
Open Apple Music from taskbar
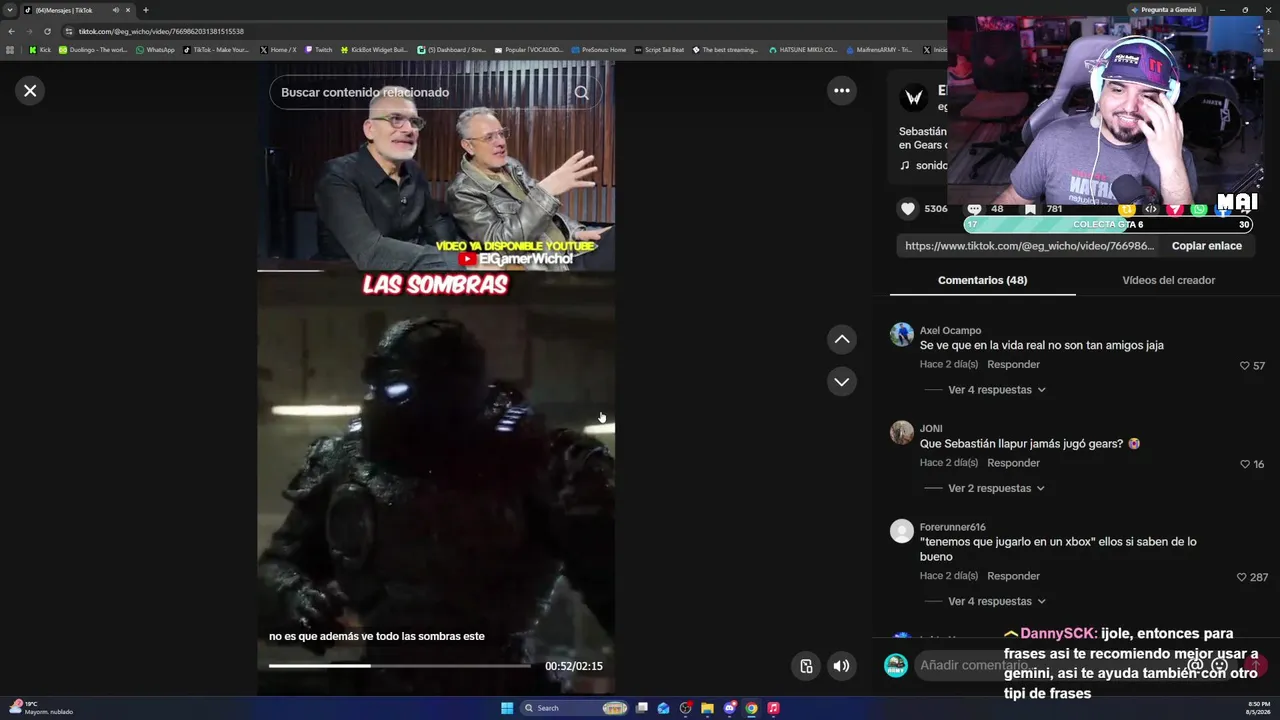pos(773,708)
